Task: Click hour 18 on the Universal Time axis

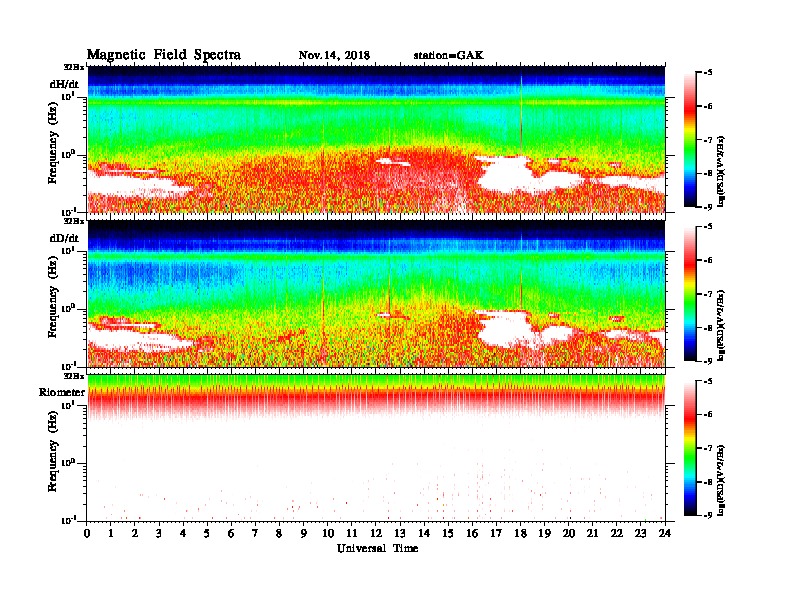Action: tap(520, 534)
